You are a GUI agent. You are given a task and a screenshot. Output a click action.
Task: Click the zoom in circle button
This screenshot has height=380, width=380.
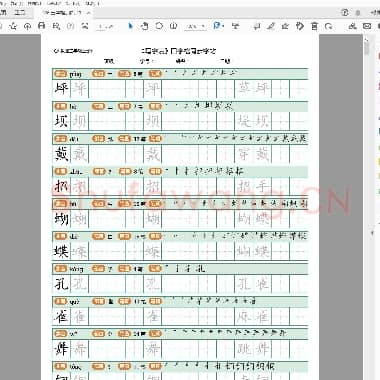tap(173, 26)
